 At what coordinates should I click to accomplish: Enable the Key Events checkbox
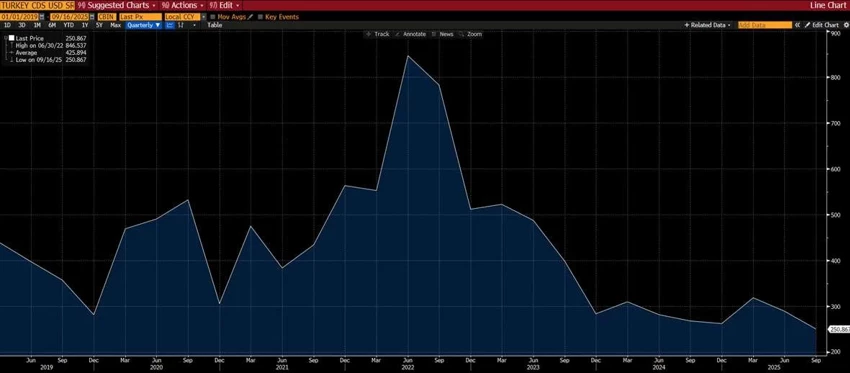261,17
